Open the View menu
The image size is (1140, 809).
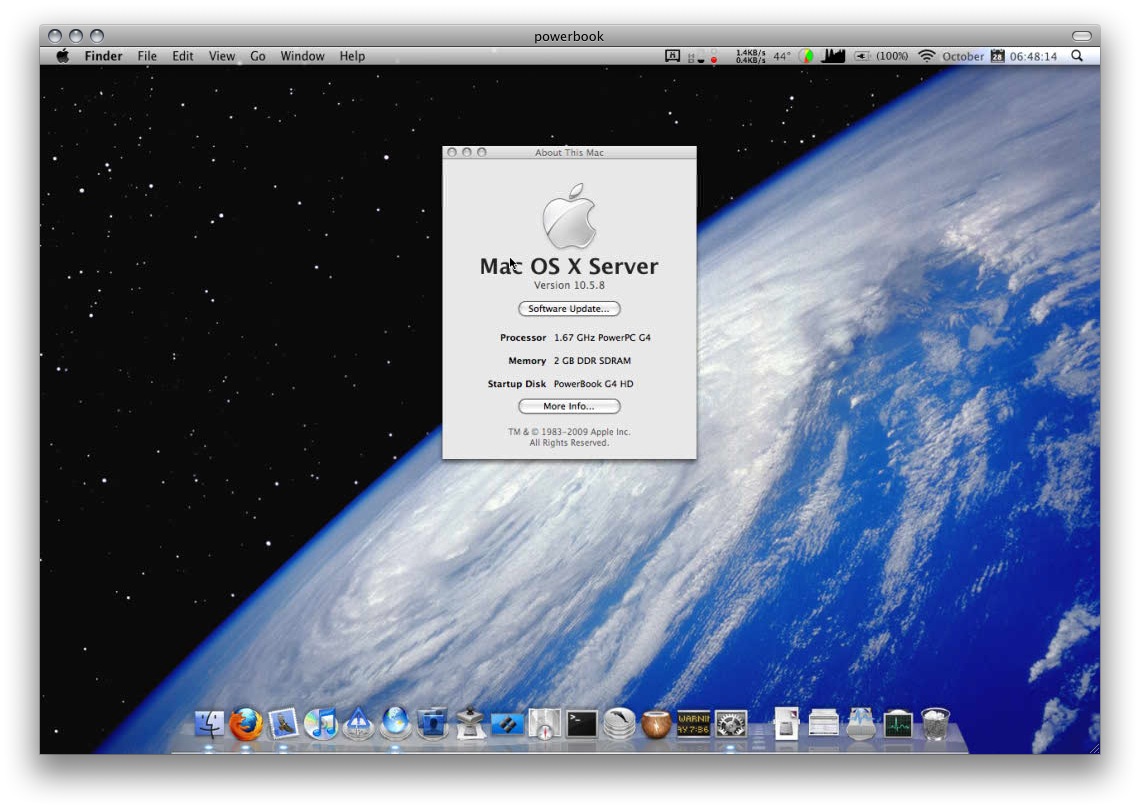222,56
